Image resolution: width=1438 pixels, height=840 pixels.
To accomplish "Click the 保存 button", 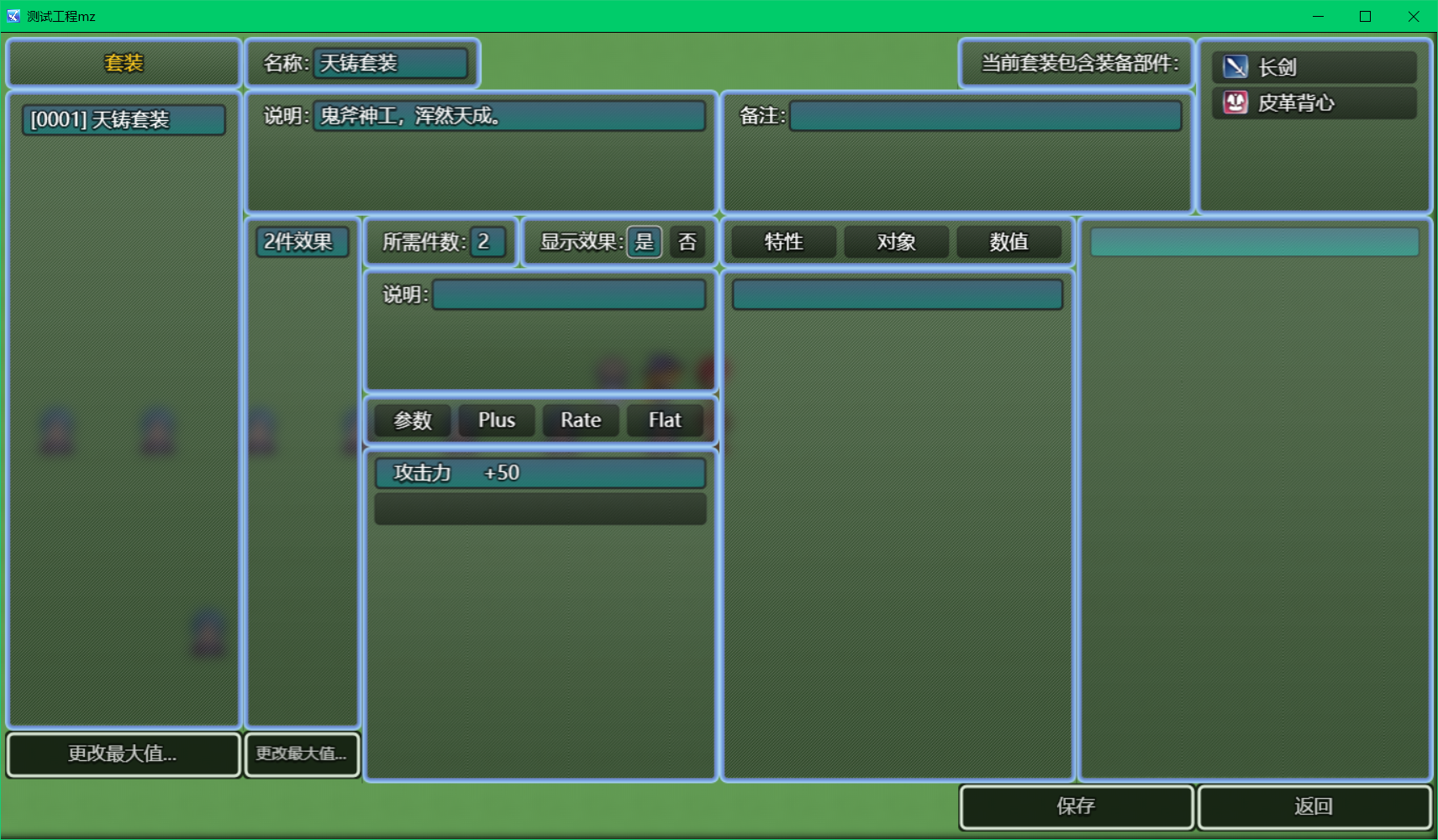I will [1077, 806].
